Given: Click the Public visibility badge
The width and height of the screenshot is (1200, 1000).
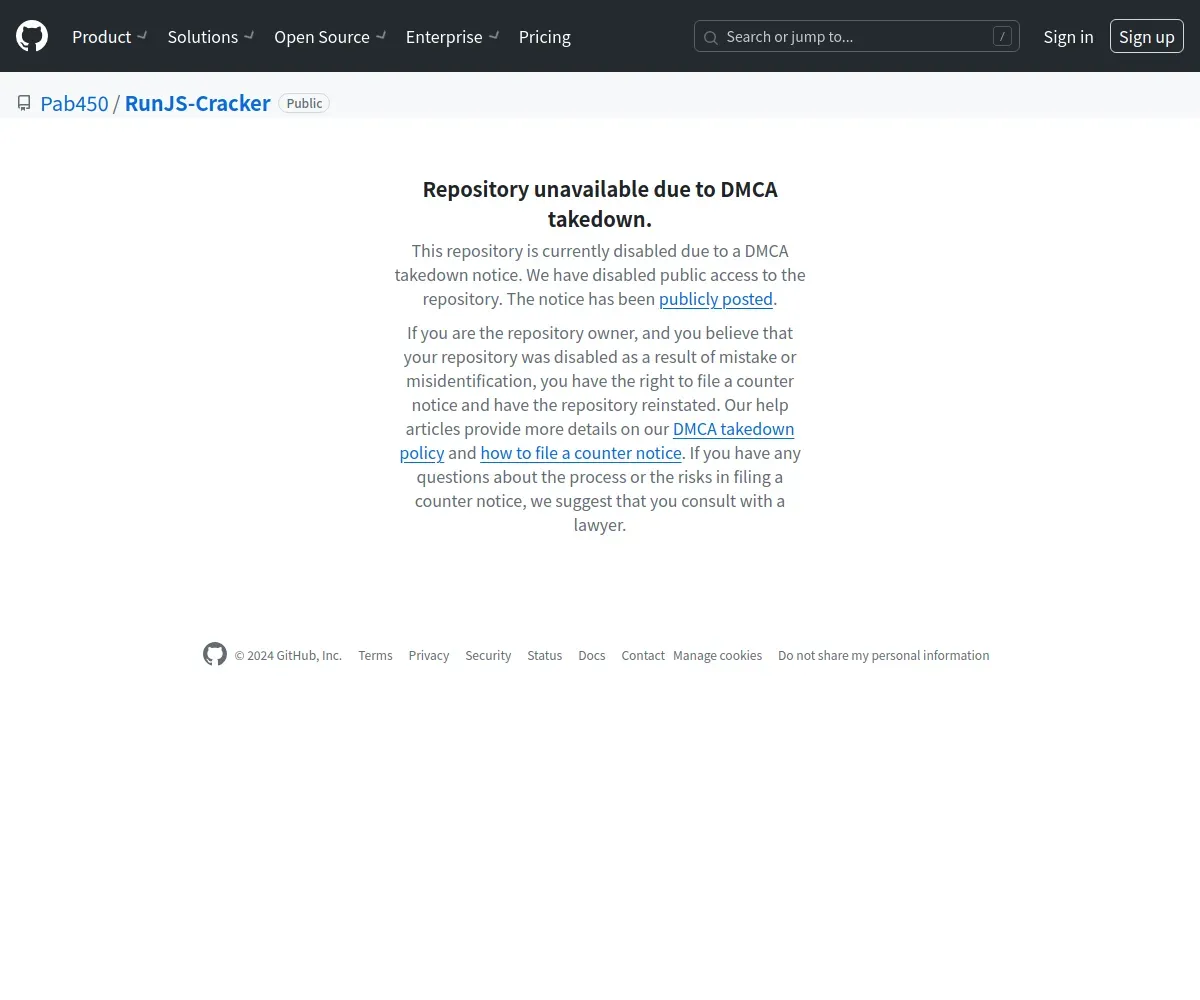Looking at the screenshot, I should coord(304,103).
